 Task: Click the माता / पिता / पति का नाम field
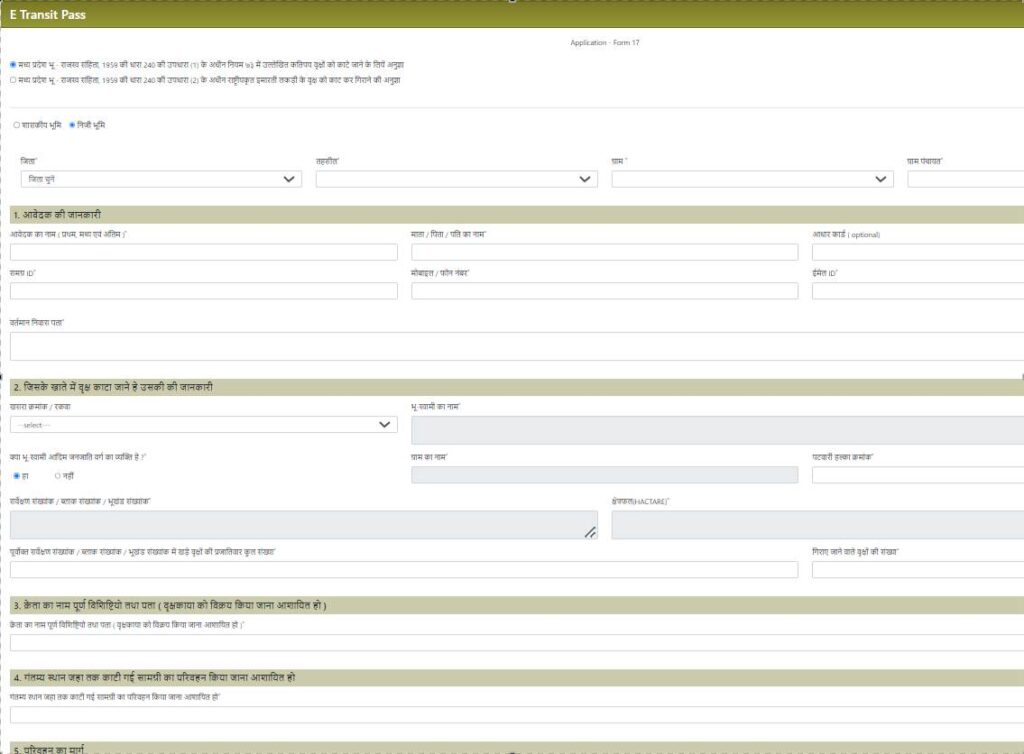[605, 252]
